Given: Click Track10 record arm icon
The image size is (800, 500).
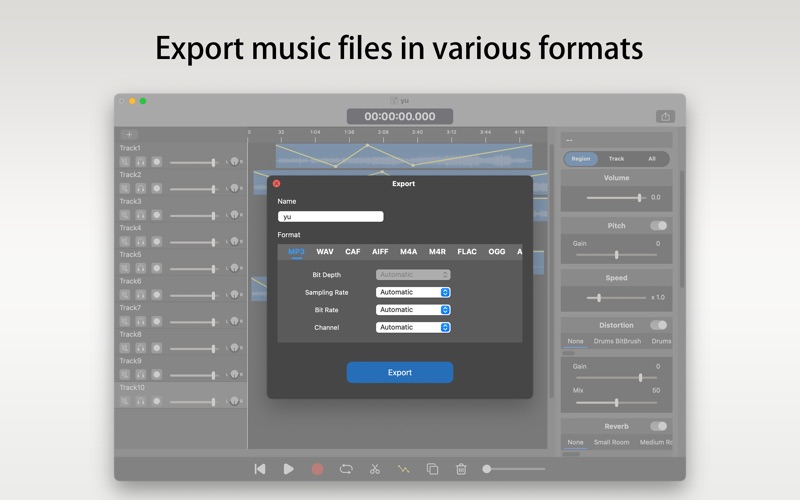Looking at the screenshot, I should pos(157,401).
